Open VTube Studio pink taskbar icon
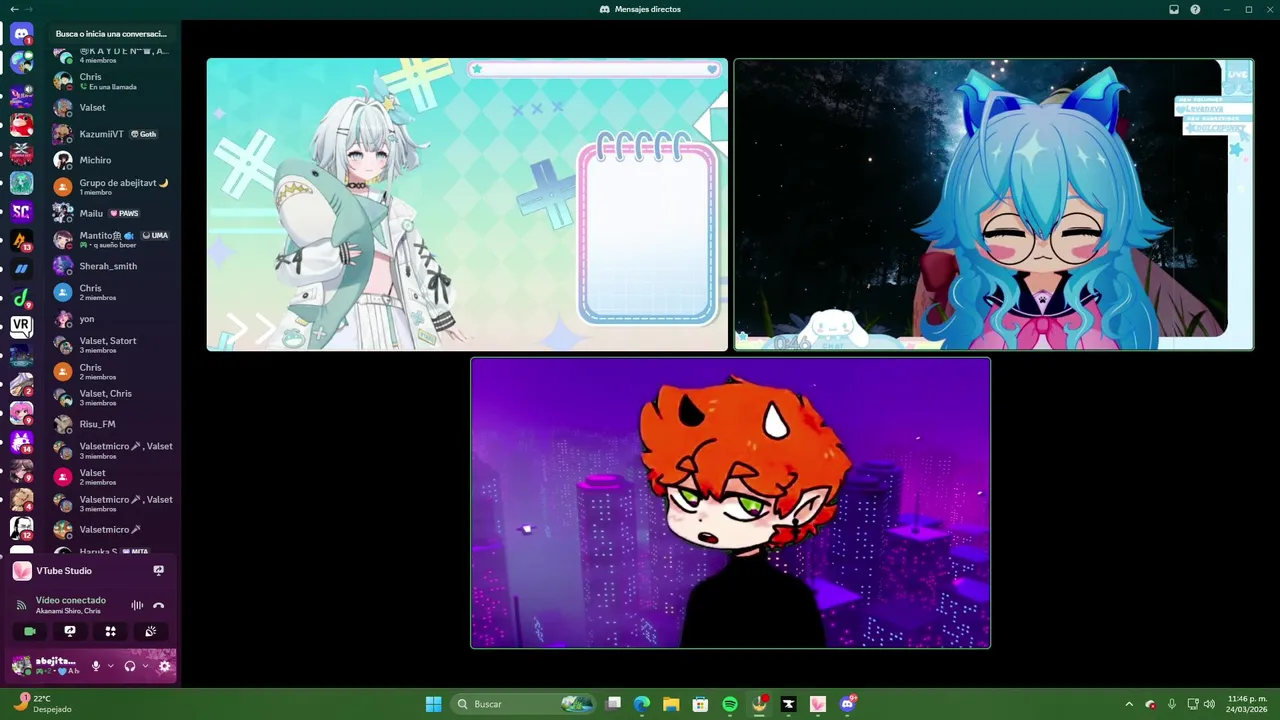Viewport: 1280px width, 720px height. 818,704
